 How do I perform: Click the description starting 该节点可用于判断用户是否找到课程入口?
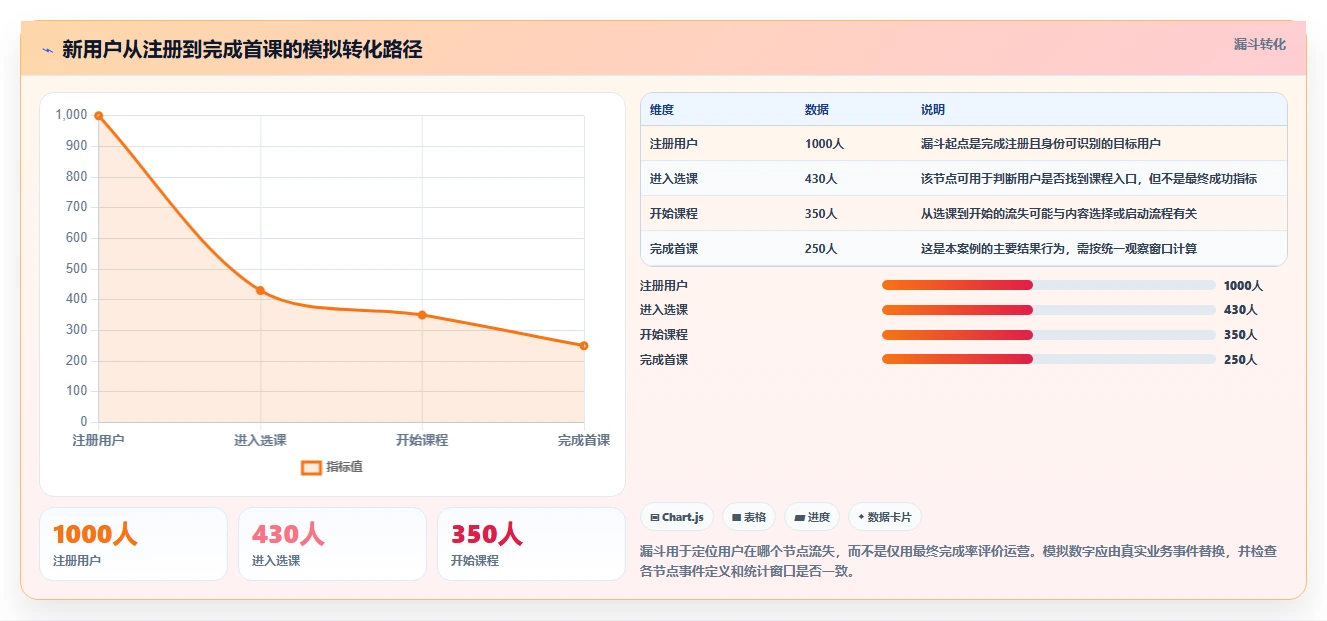pos(1089,179)
